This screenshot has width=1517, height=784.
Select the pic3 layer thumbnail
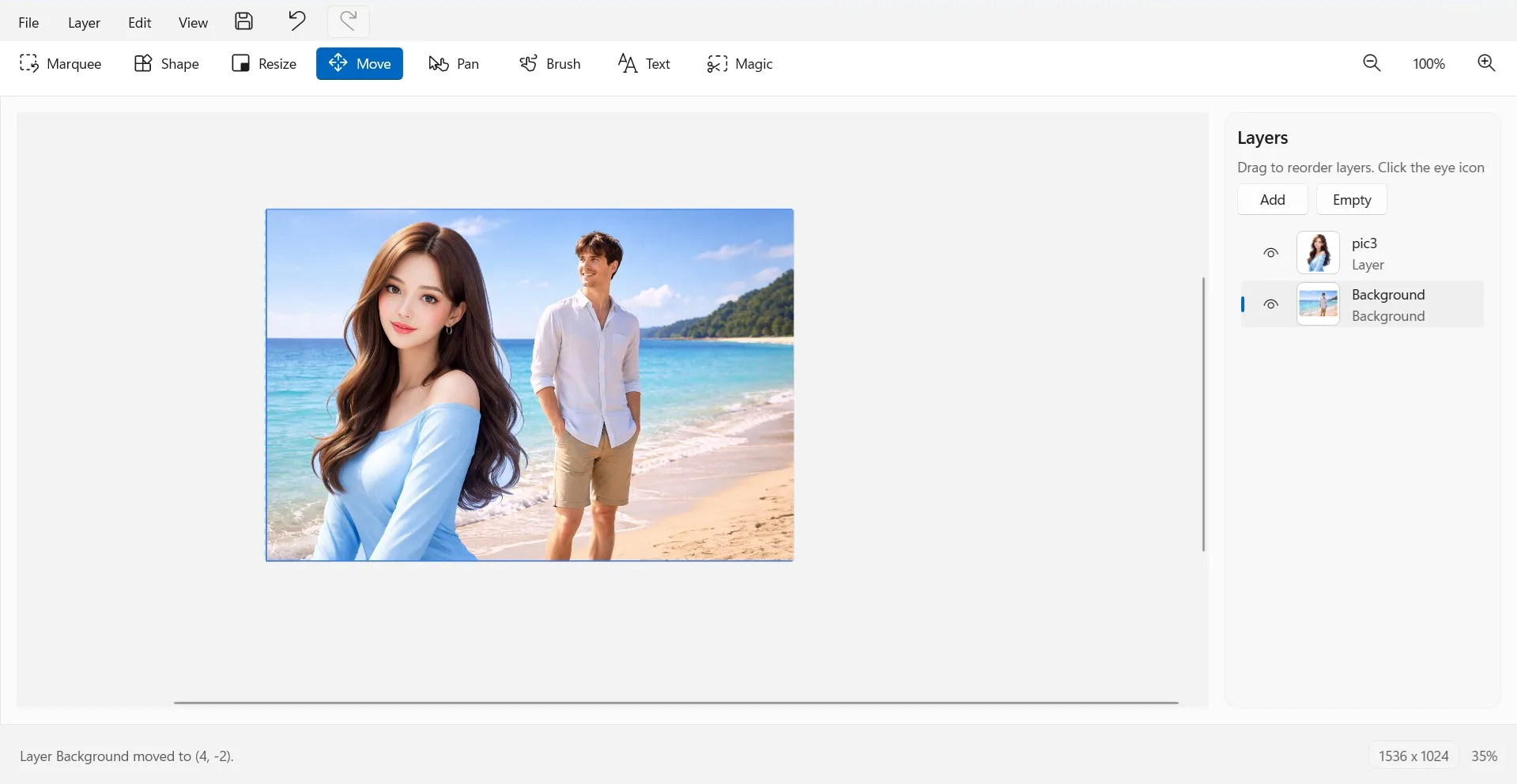pos(1318,253)
